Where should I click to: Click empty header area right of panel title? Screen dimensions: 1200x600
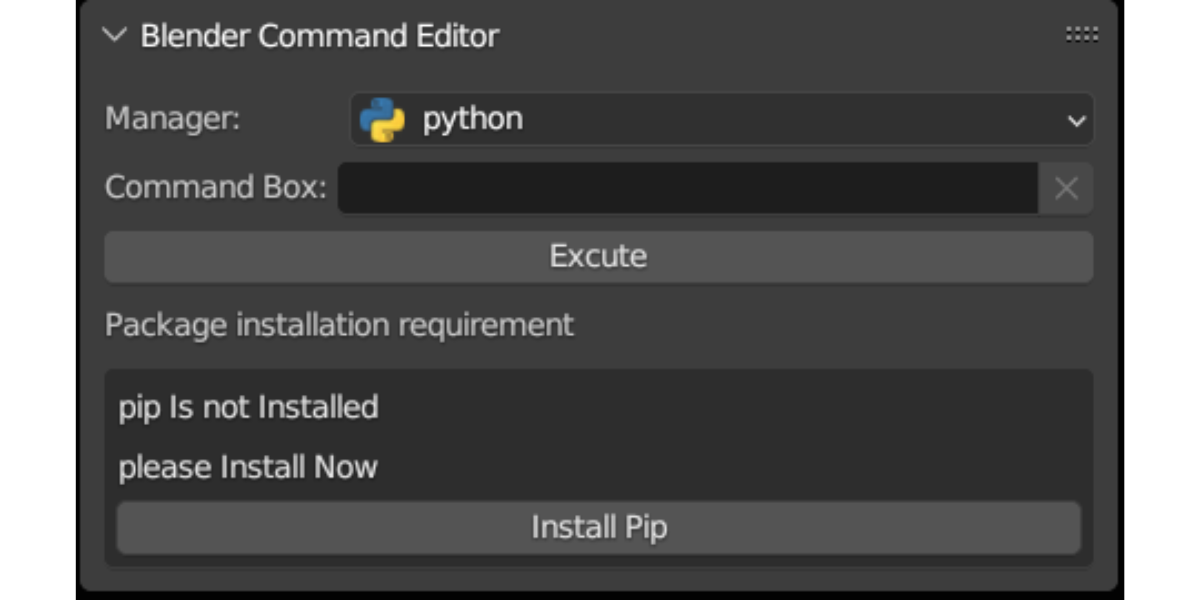(780, 36)
